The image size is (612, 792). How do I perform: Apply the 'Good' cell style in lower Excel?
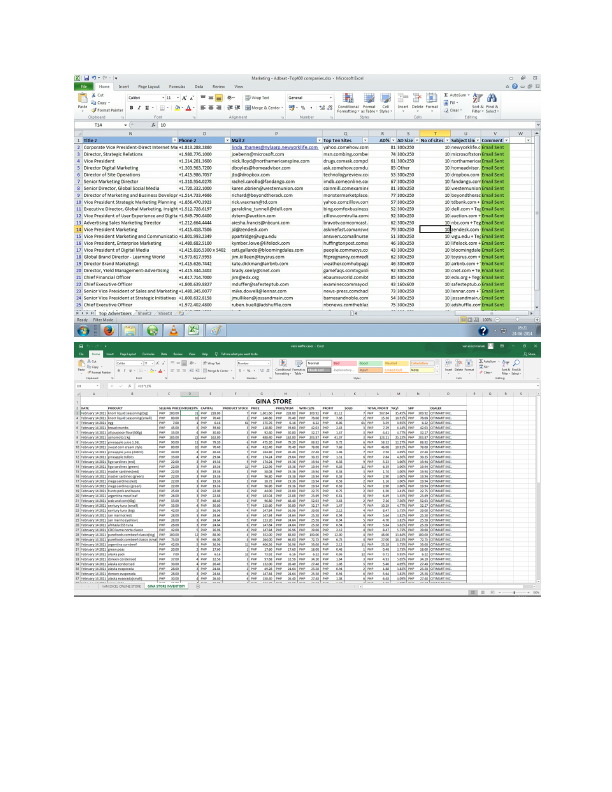[370, 363]
